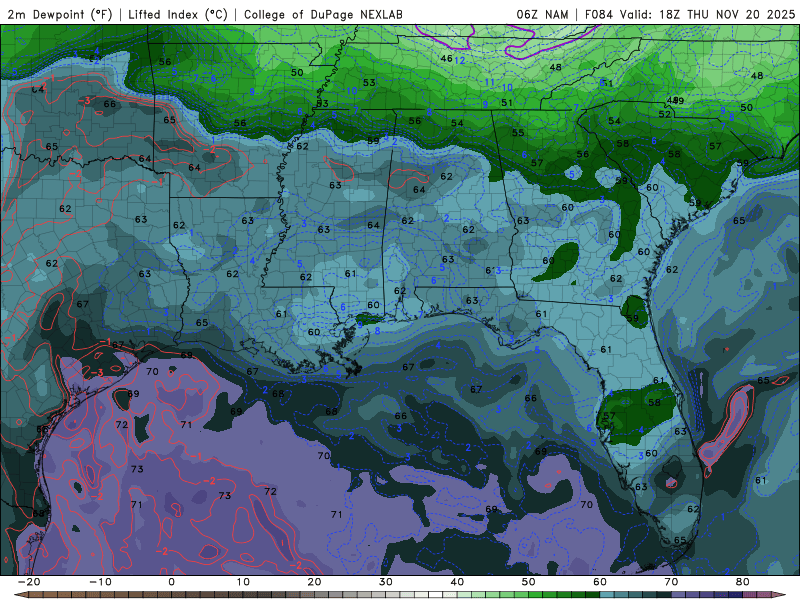Image resolution: width=800 pixels, height=600 pixels.
Task: Click the left arrow end of color bar
Action: click(x=20, y=595)
